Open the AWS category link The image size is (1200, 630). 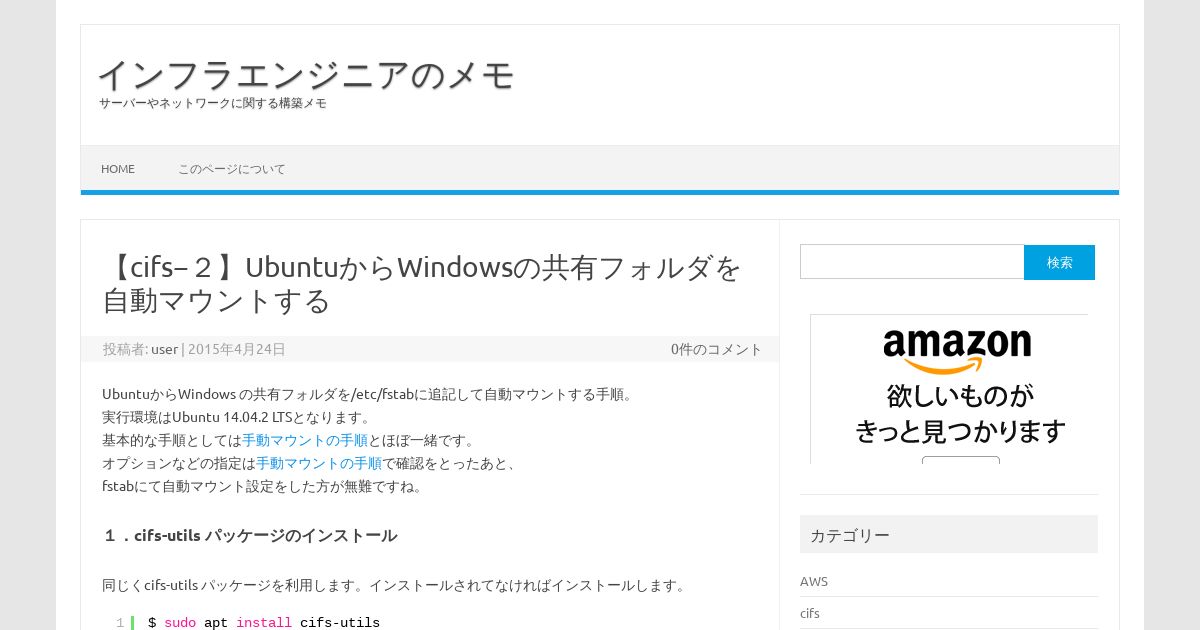tap(814, 581)
